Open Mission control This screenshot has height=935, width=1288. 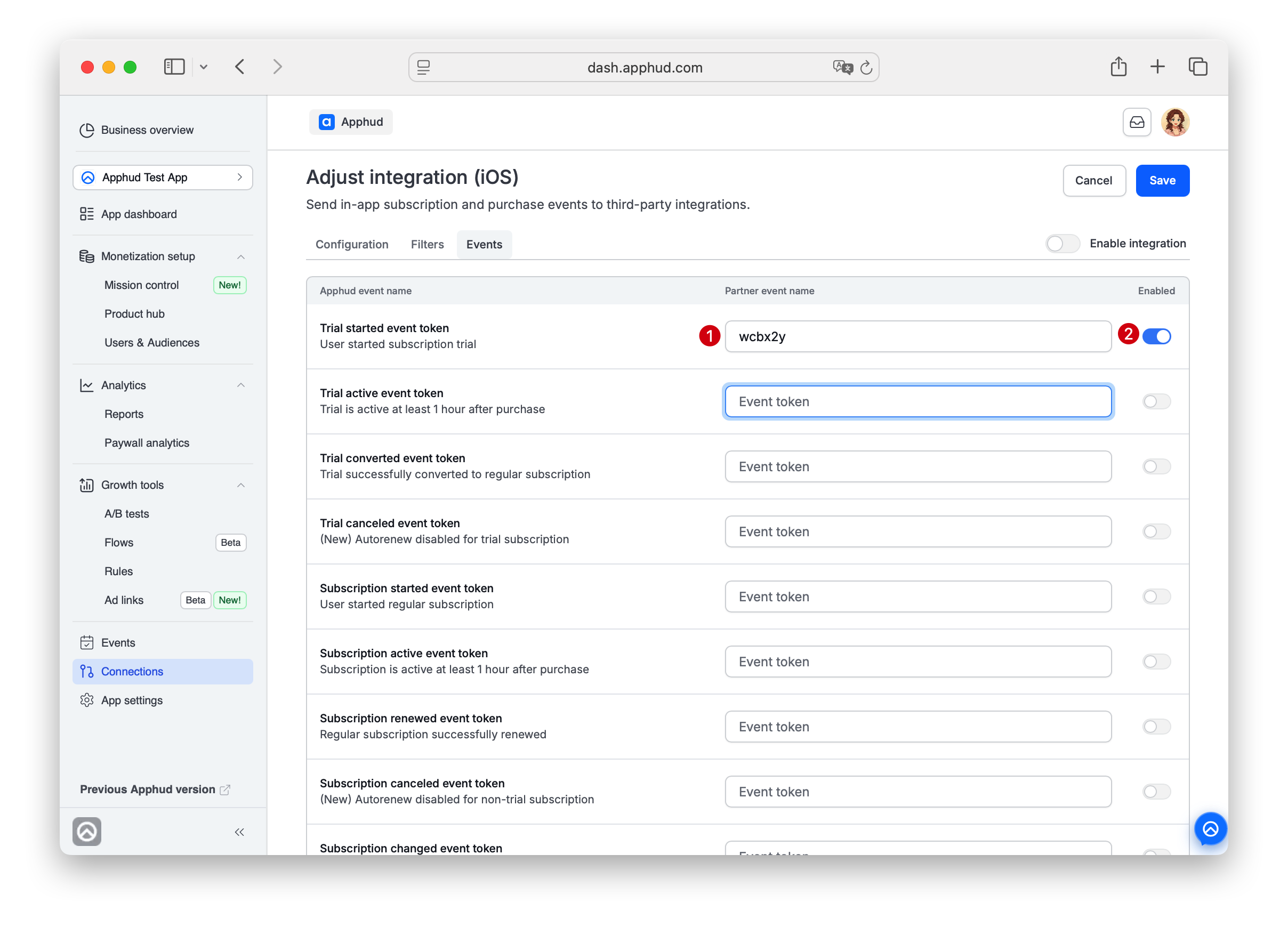(x=141, y=285)
